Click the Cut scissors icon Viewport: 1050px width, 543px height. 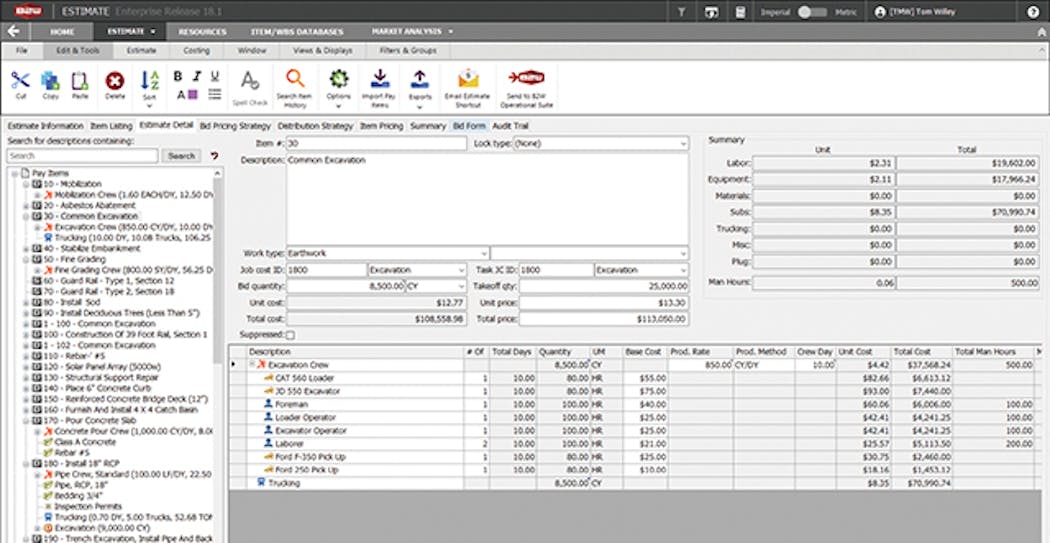coord(20,81)
